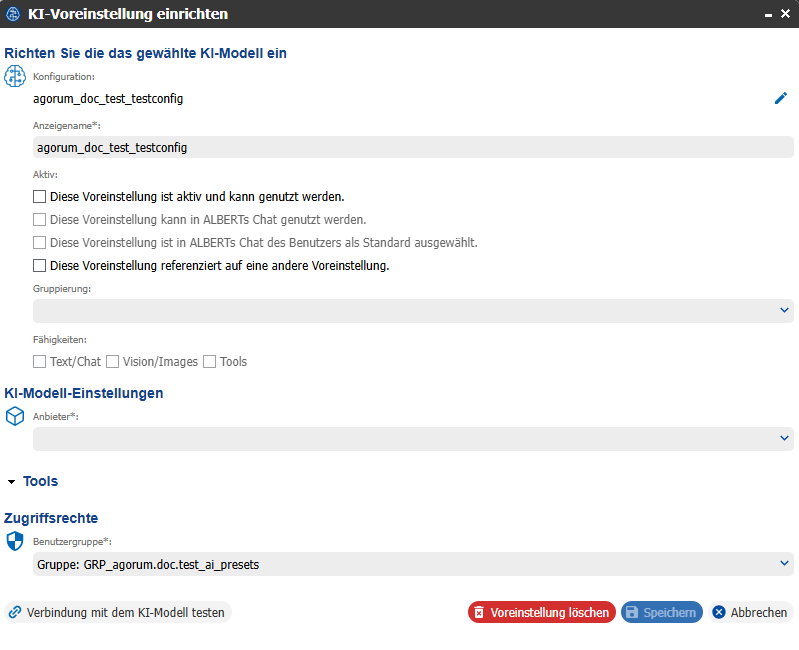799x650 pixels.
Task: Click the cube icon under KI-Modell-Einstellungen
Action: (x=15, y=416)
